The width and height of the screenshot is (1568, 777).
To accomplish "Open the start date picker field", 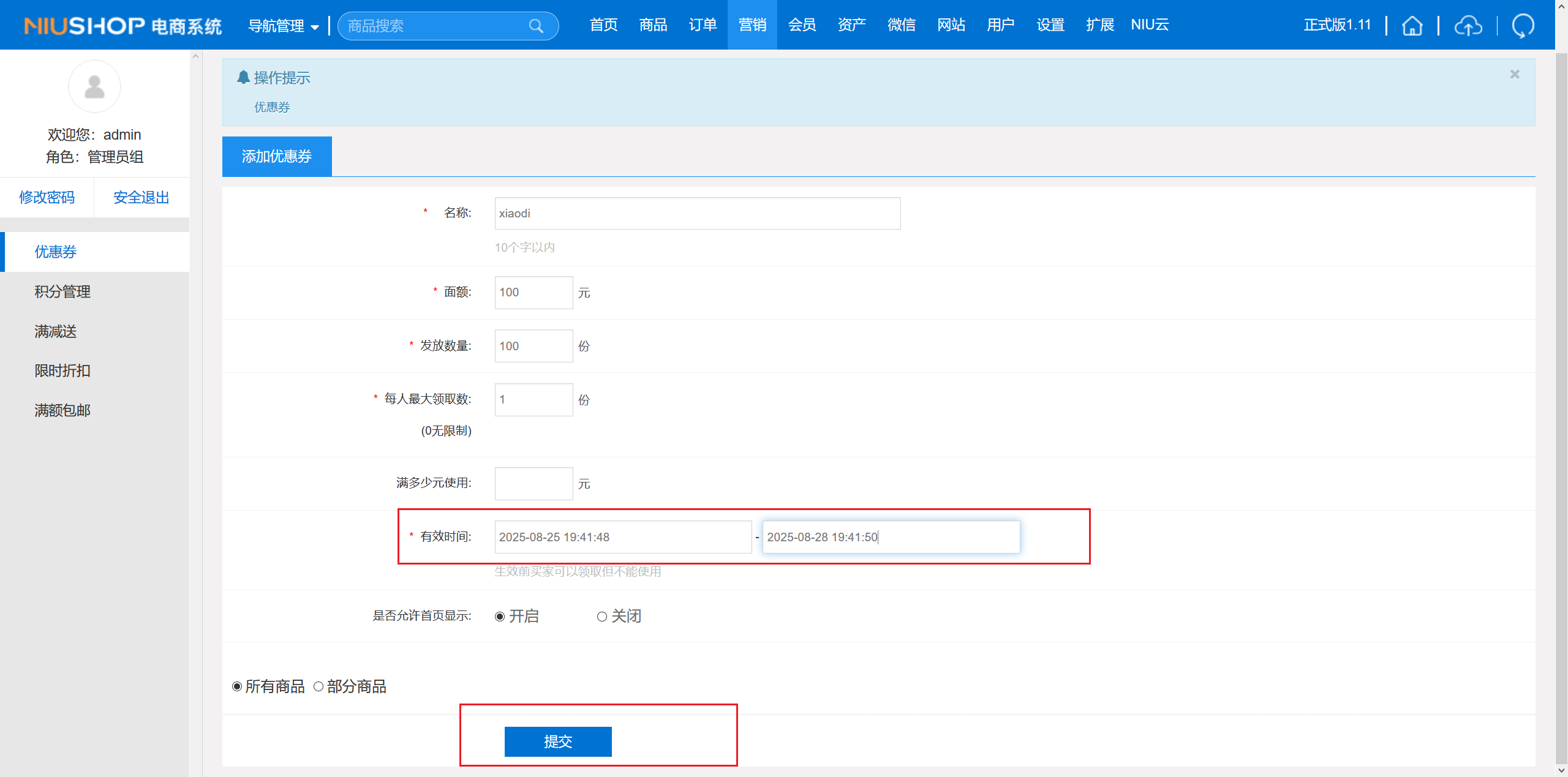I will pyautogui.click(x=622, y=537).
